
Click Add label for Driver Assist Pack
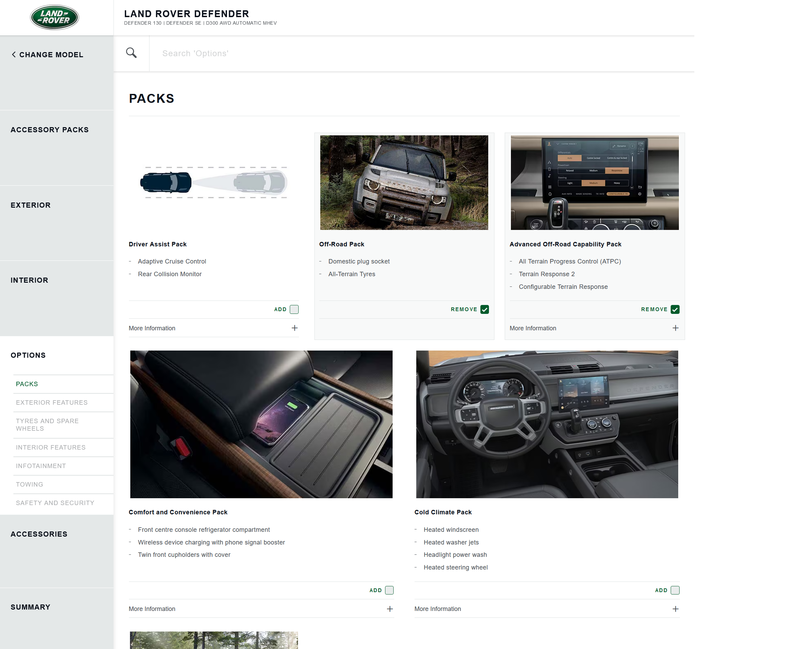point(280,309)
